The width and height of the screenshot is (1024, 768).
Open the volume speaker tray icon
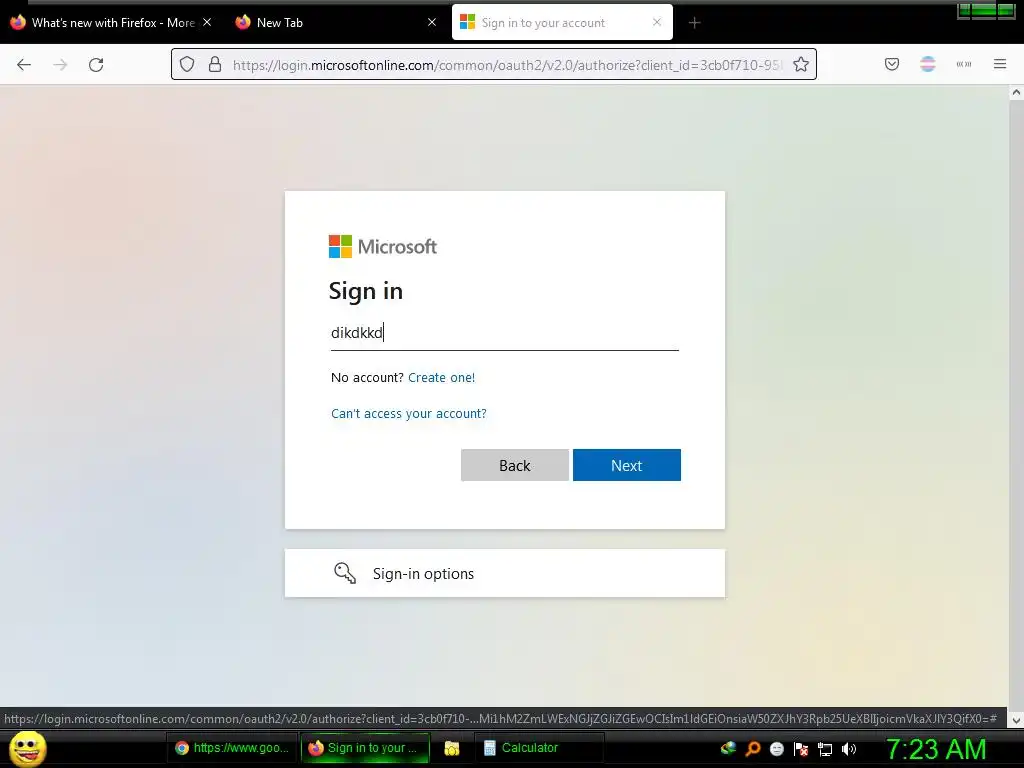click(x=849, y=749)
